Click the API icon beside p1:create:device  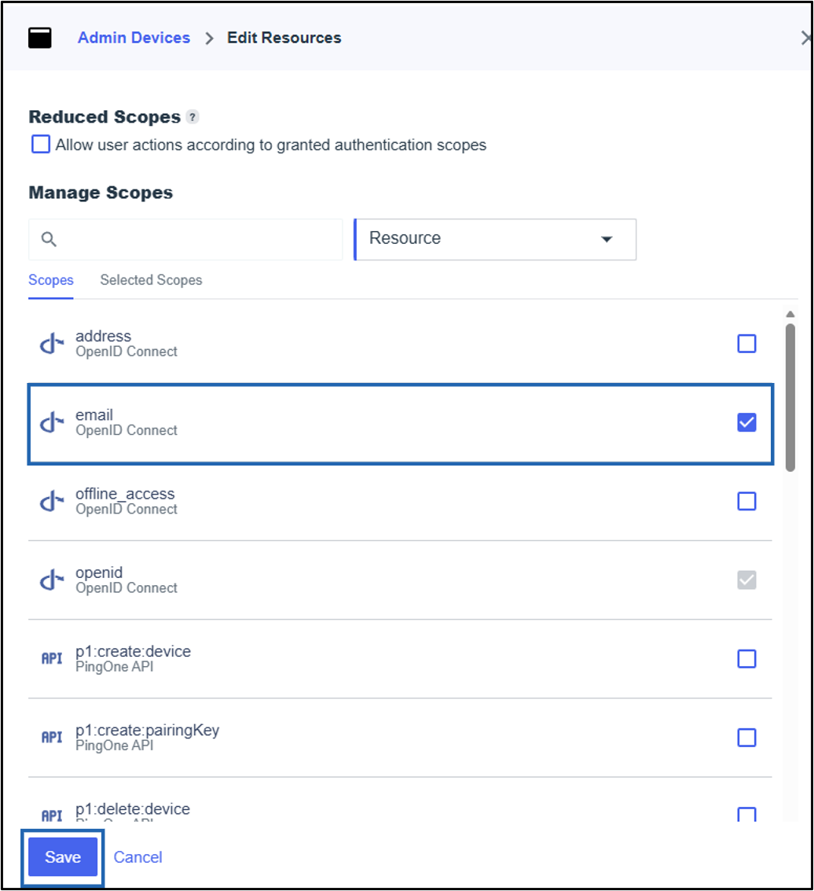point(52,659)
